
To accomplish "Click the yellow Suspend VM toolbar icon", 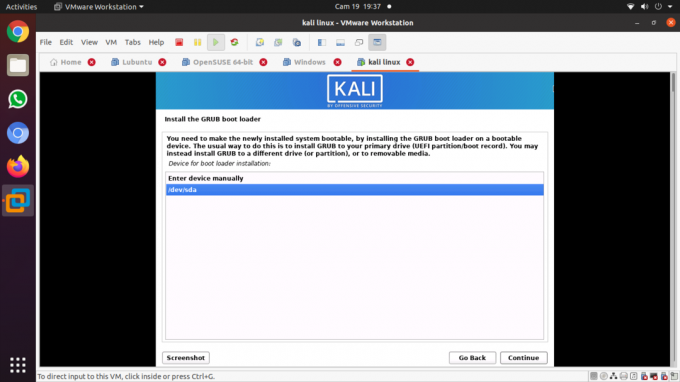I will tap(197, 42).
